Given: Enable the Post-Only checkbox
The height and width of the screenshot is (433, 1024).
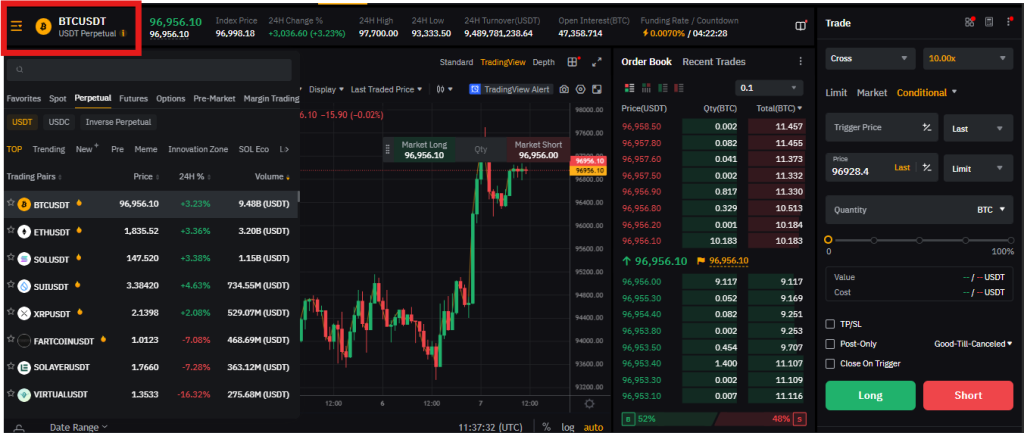Looking at the screenshot, I should [830, 344].
